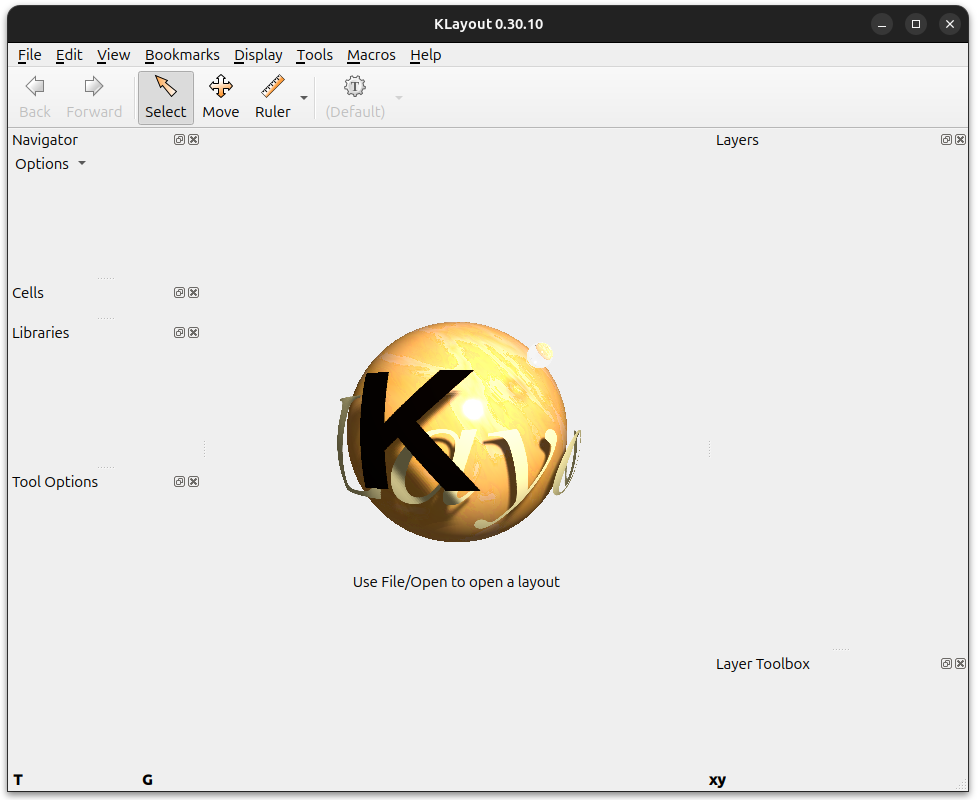Click the Back navigation arrow
The image size is (978, 800).
pyautogui.click(x=35, y=97)
